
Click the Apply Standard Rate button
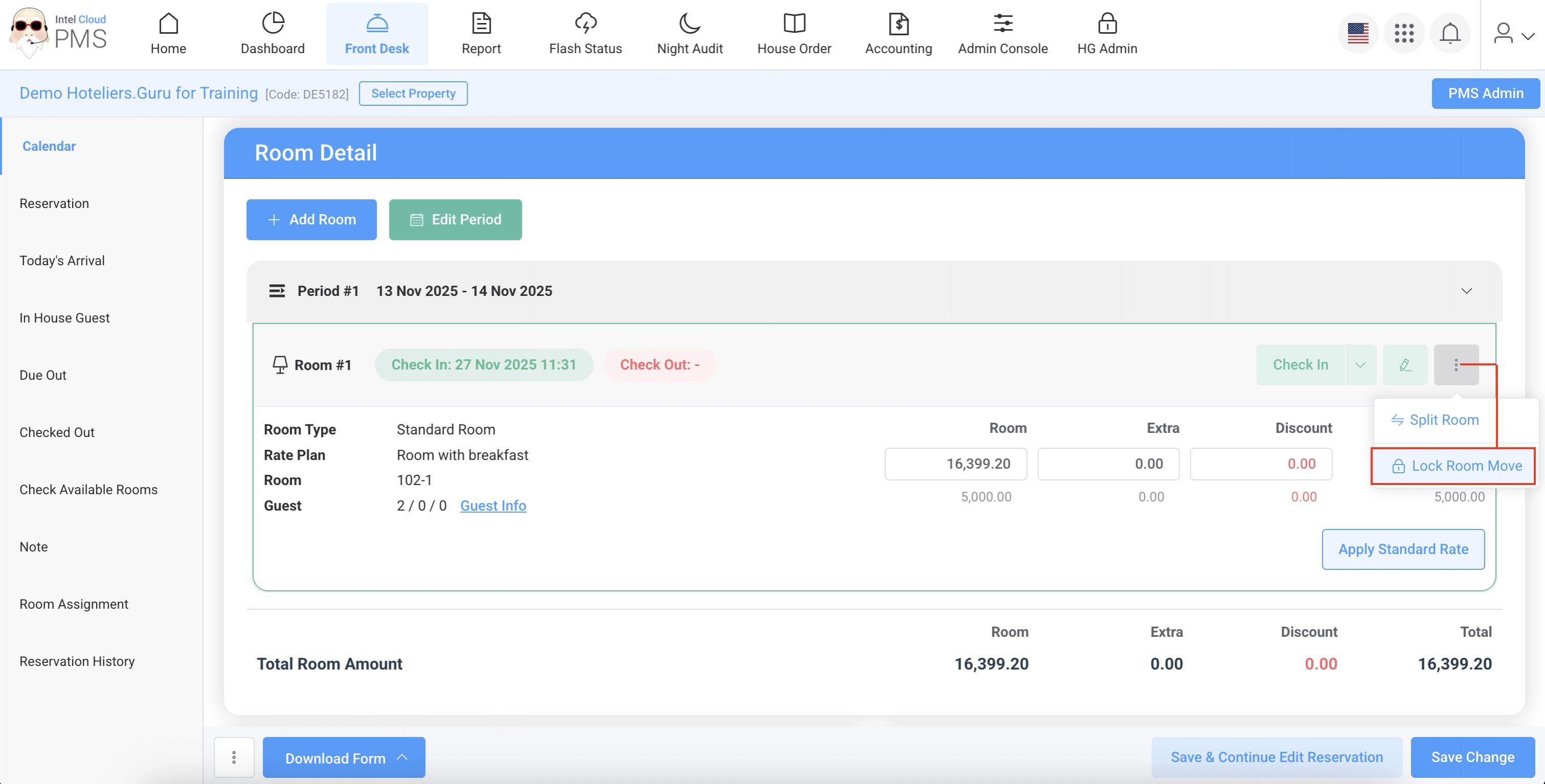(x=1403, y=549)
